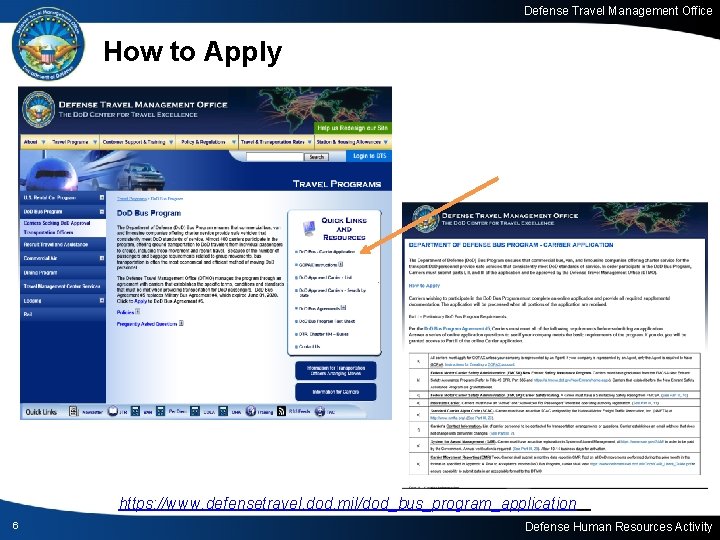Screen dimensions: 720x540
Task: Open the DTR Chapter 104 - Buses link
Action: click(323, 334)
